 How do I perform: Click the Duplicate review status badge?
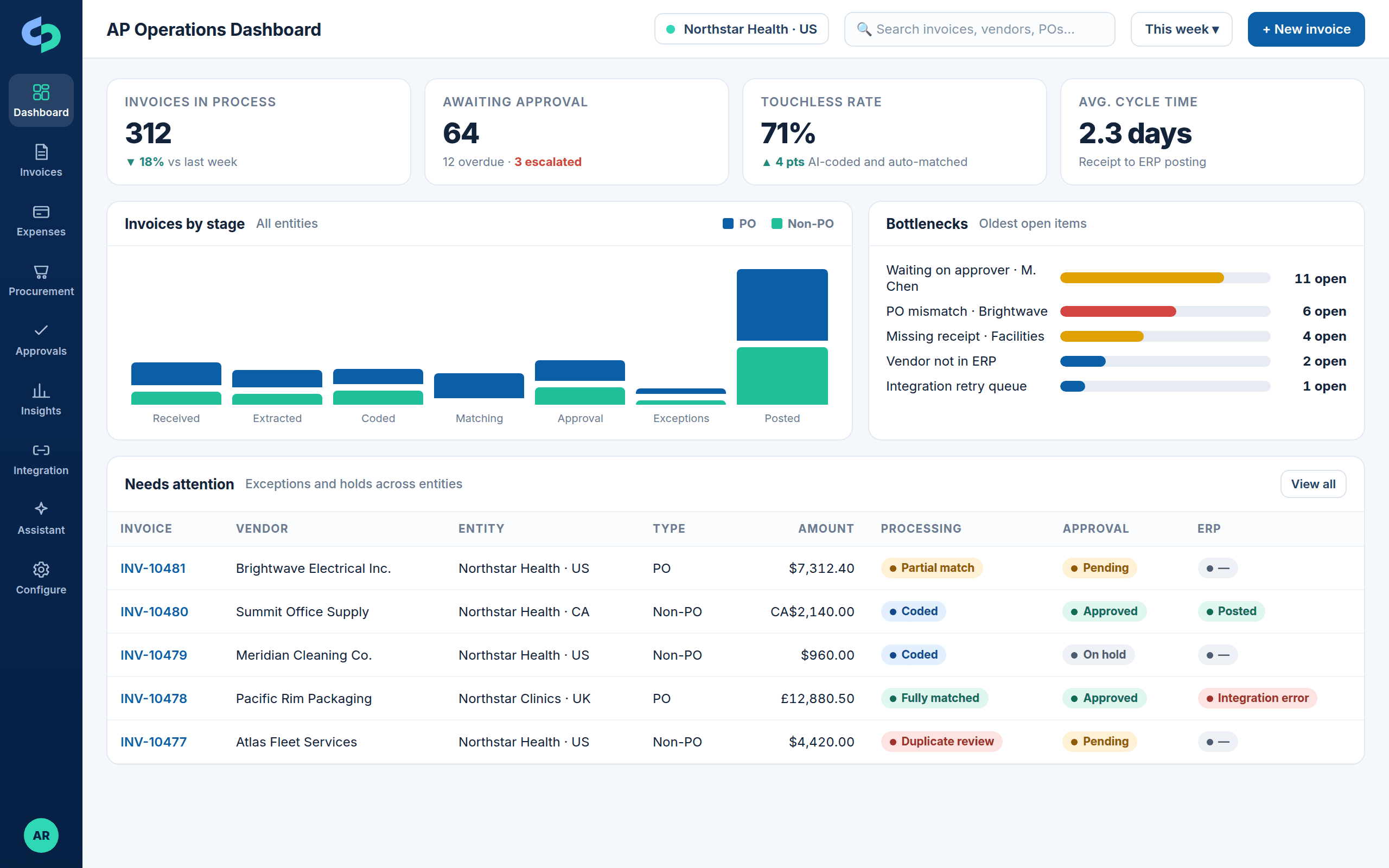941,742
